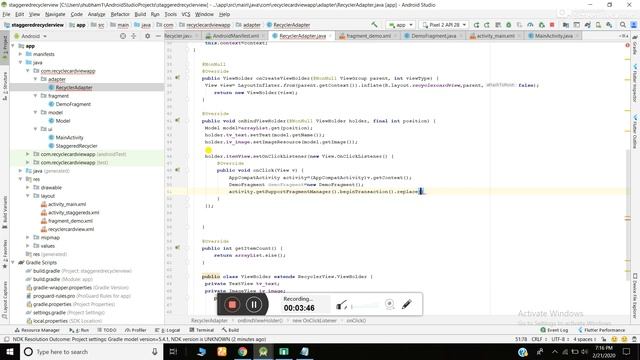Toggle the Project tool window side tab
Screen dimensions: 640x360
(x=5, y=47)
